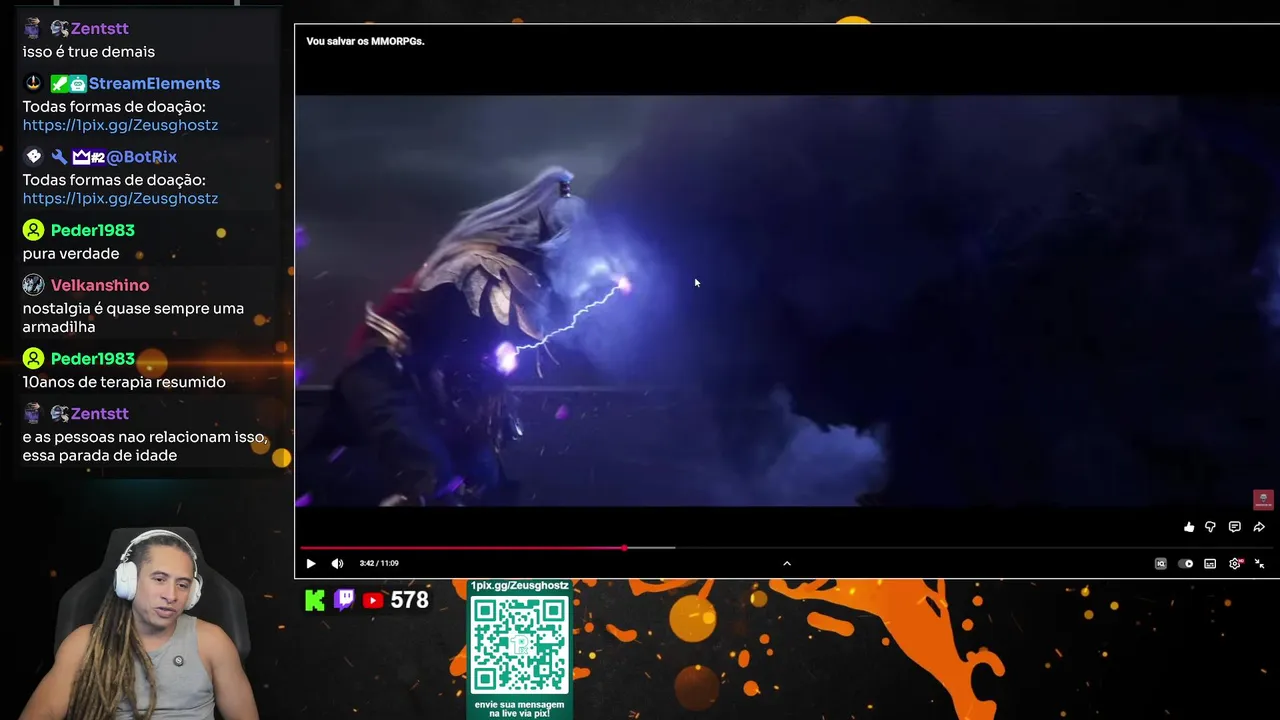Click the 3:42 / 11:09 time display
The width and height of the screenshot is (1280, 720).
pyautogui.click(x=379, y=563)
